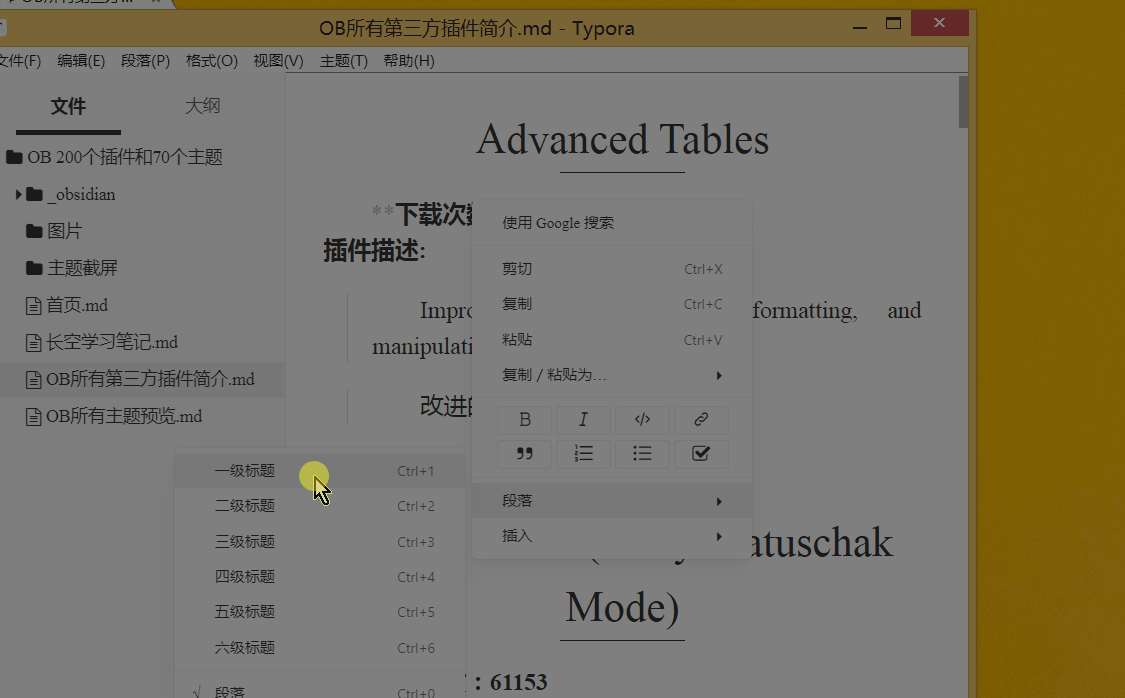Insert a blockquote via the quote icon
The width and height of the screenshot is (1125, 698).
pos(524,454)
